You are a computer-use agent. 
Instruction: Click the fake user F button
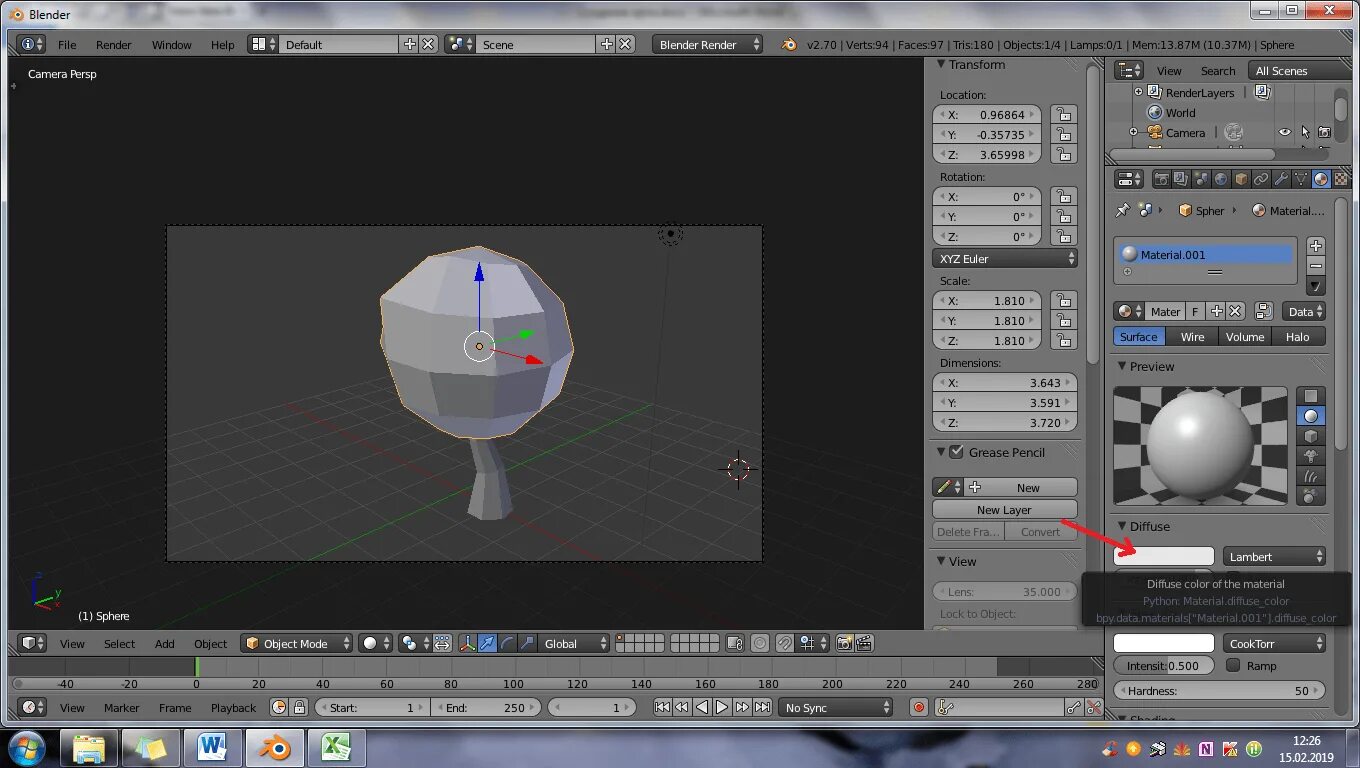1195,312
